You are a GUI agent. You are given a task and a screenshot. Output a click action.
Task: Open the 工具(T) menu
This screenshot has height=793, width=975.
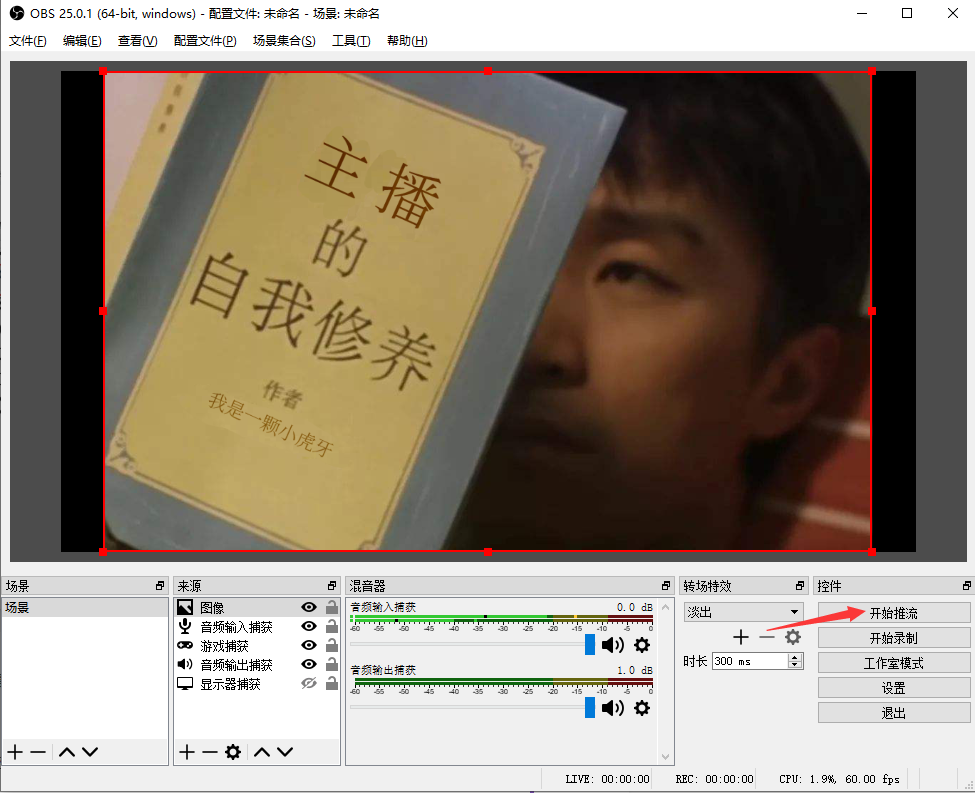[351, 41]
